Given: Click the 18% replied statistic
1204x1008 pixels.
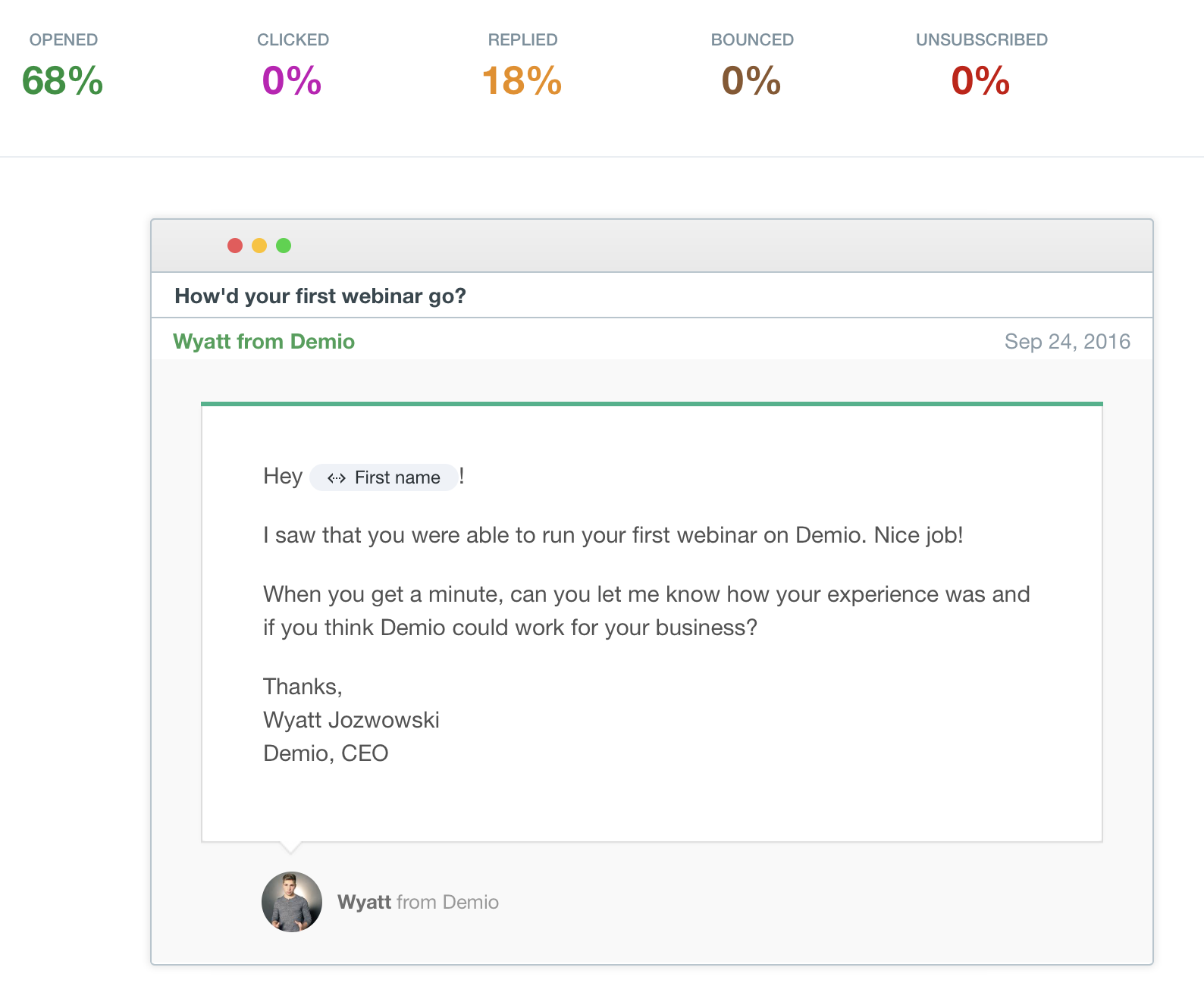Looking at the screenshot, I should pyautogui.click(x=522, y=81).
